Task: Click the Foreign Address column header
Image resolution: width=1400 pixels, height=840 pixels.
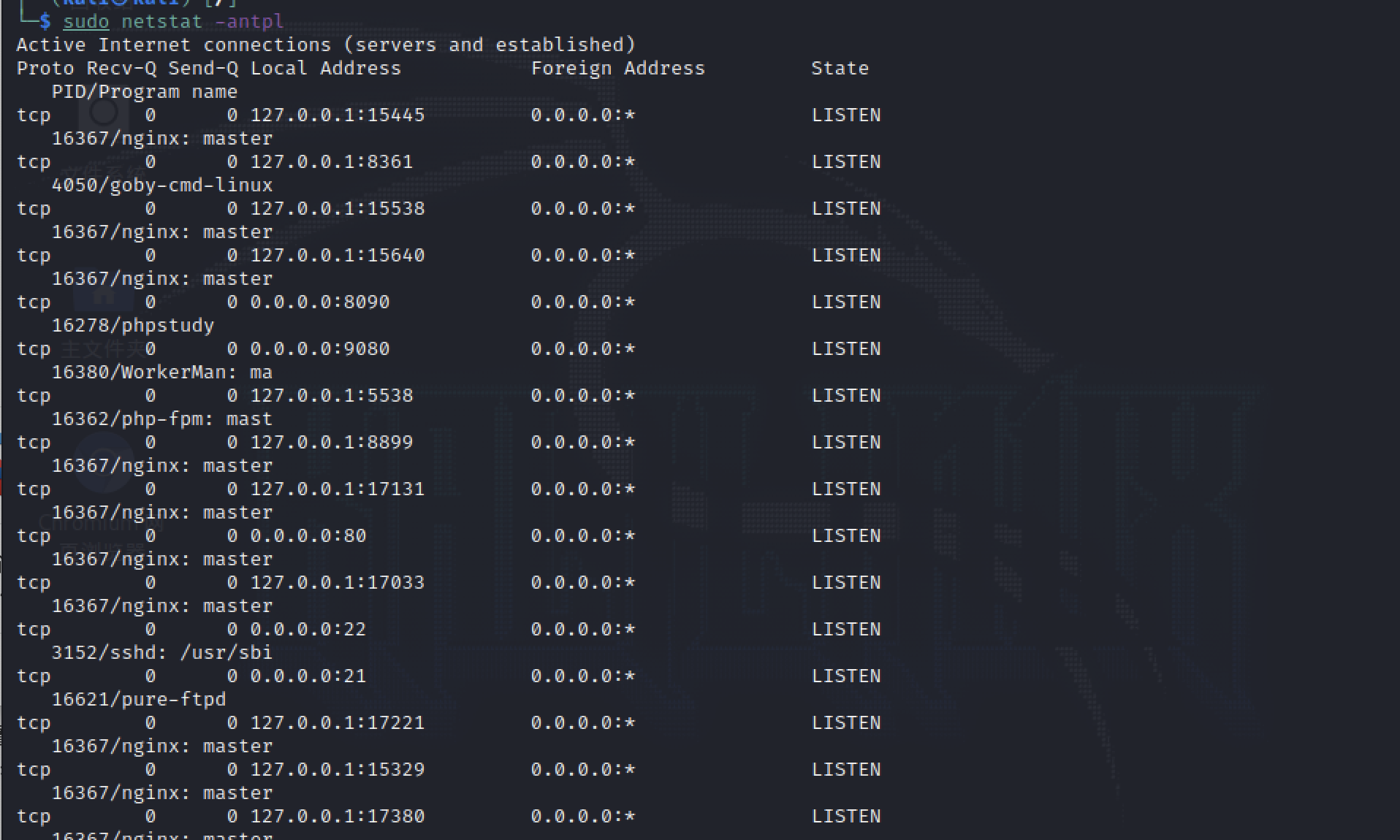Action: (617, 68)
